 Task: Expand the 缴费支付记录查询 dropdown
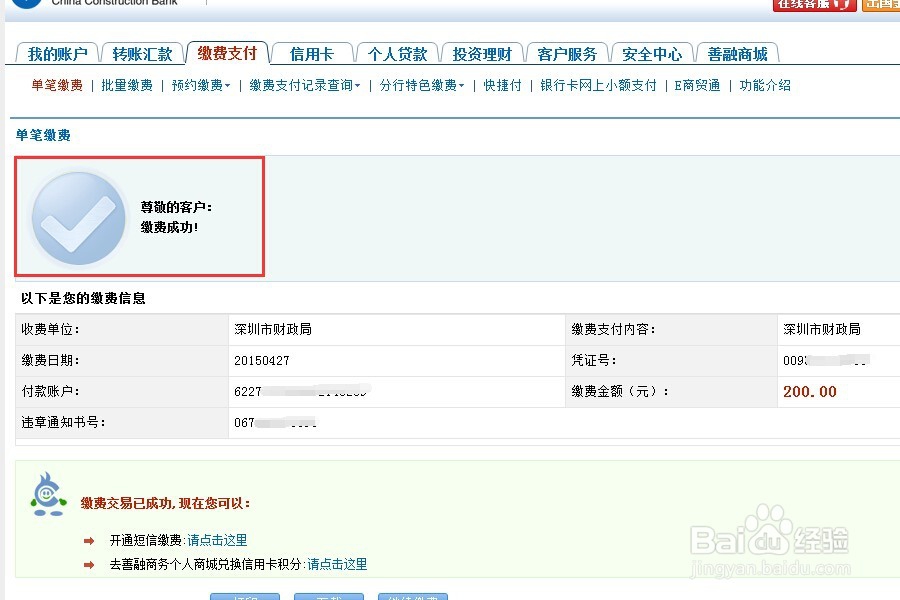coord(299,86)
